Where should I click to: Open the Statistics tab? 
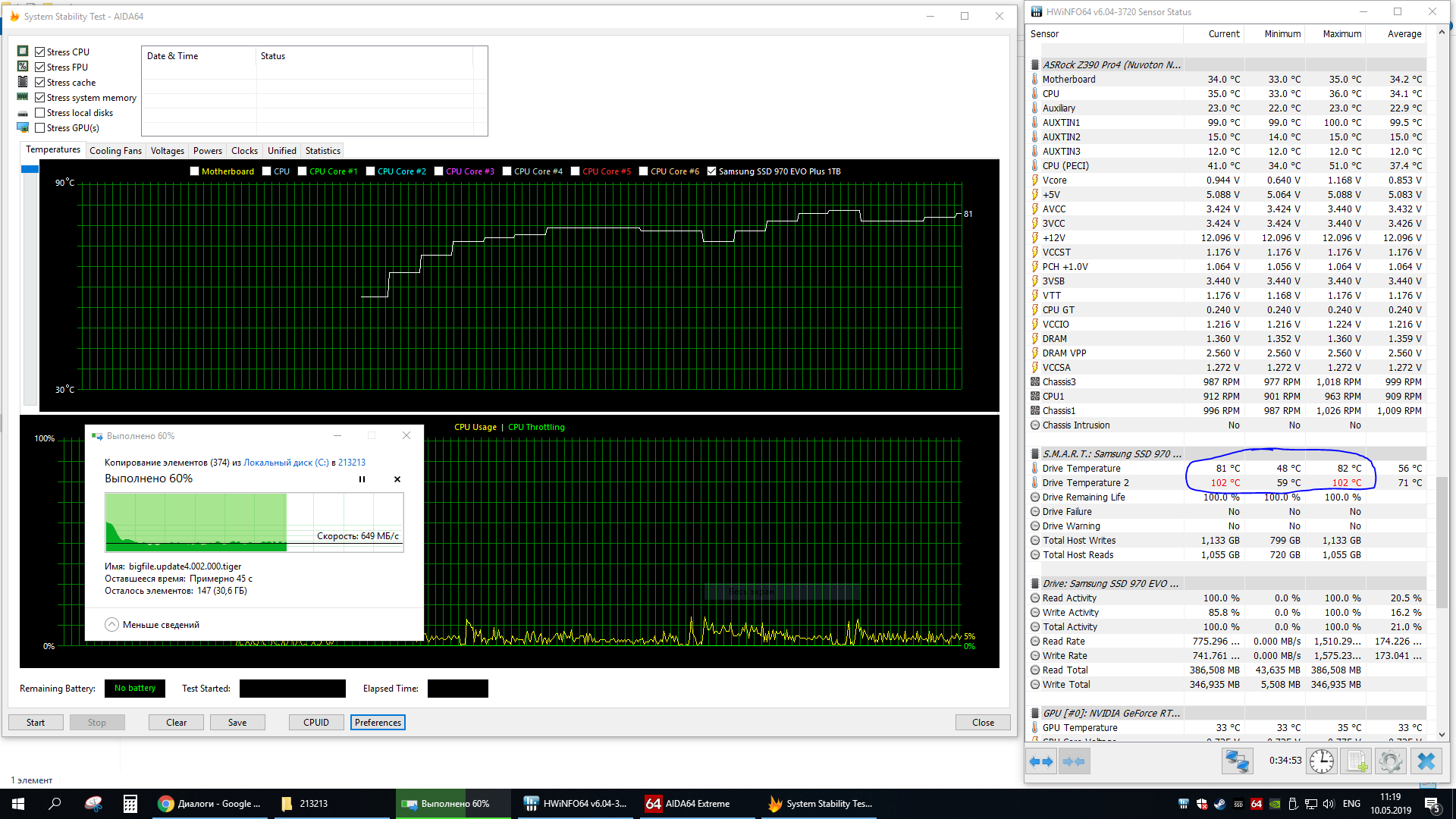coord(322,151)
